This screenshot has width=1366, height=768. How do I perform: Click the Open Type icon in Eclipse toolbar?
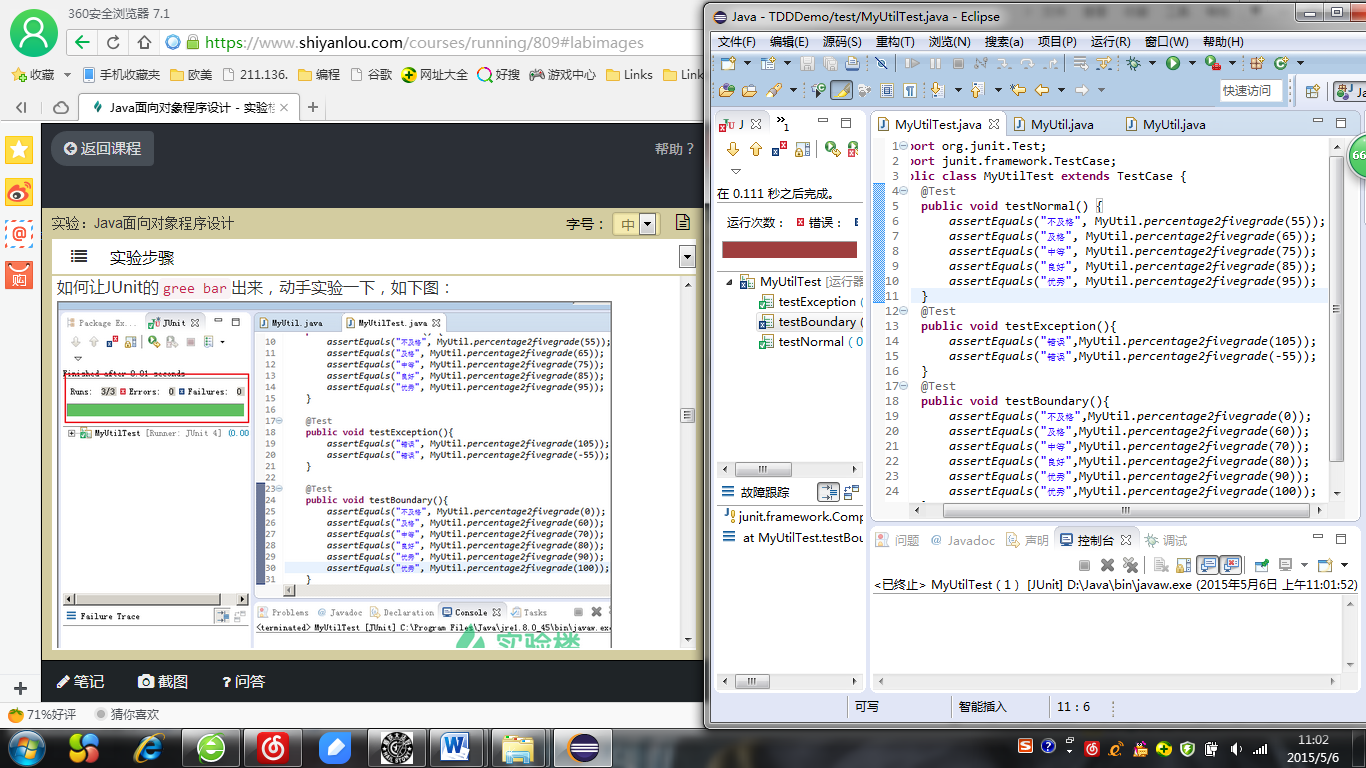[726, 90]
